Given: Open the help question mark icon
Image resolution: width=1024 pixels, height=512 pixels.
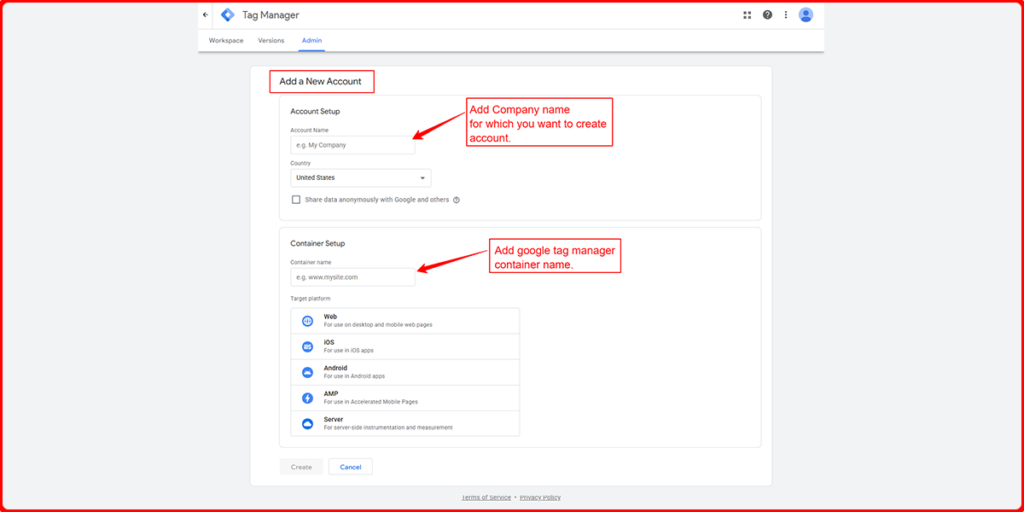Looking at the screenshot, I should pos(767,15).
